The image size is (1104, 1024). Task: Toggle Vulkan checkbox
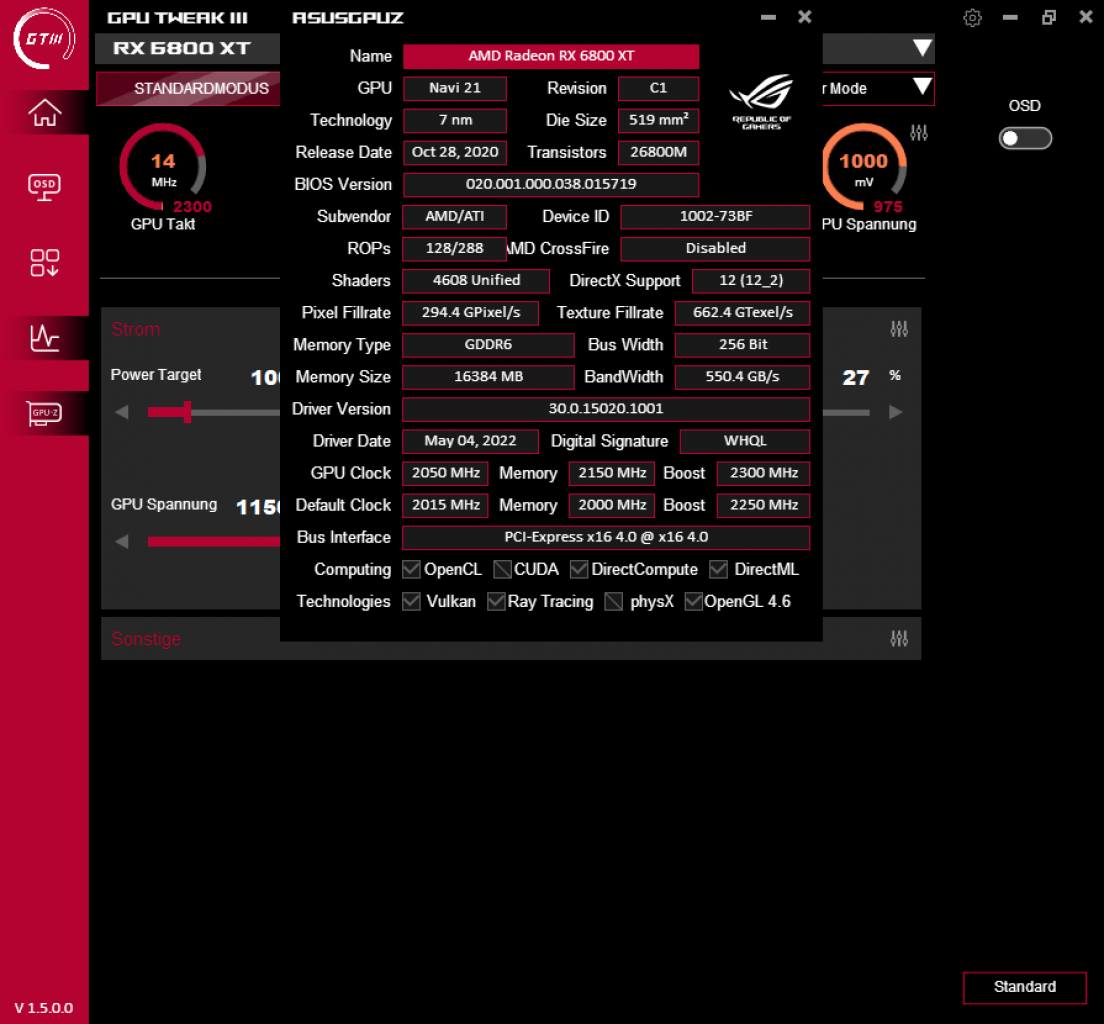coord(411,601)
